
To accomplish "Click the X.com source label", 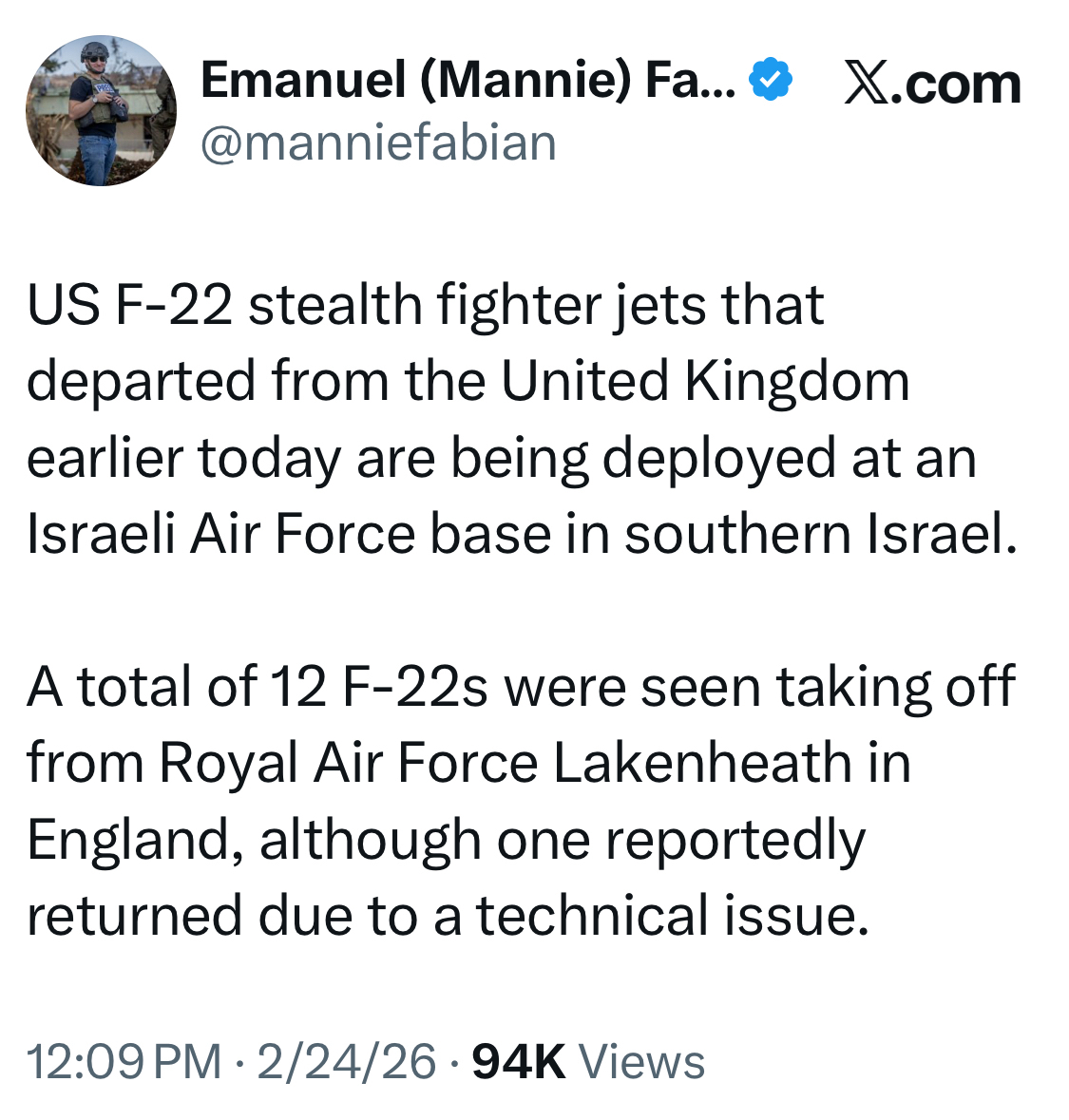I will [x=931, y=84].
